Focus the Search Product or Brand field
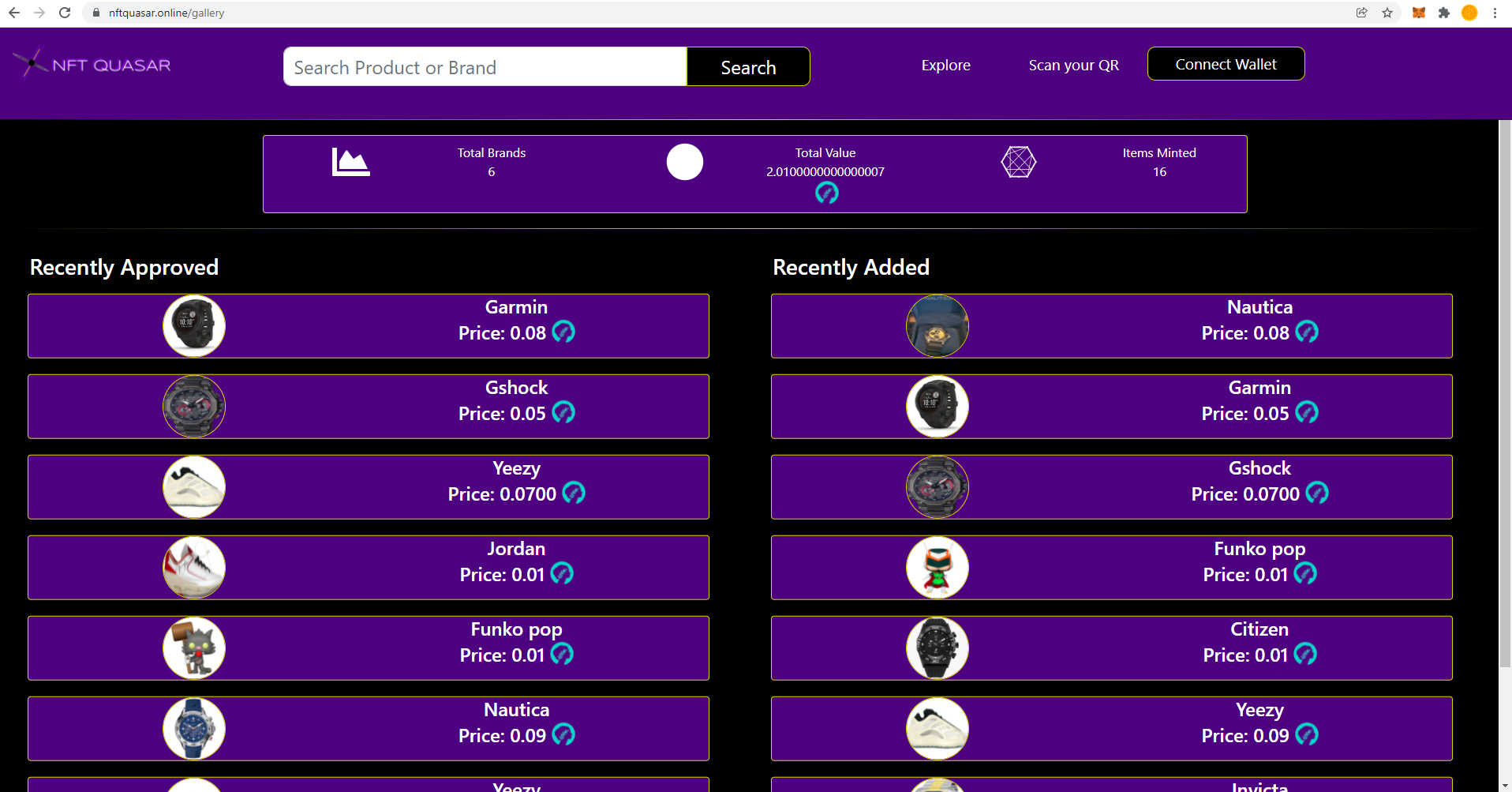Screen dimensions: 1512x792 tap(485, 66)
